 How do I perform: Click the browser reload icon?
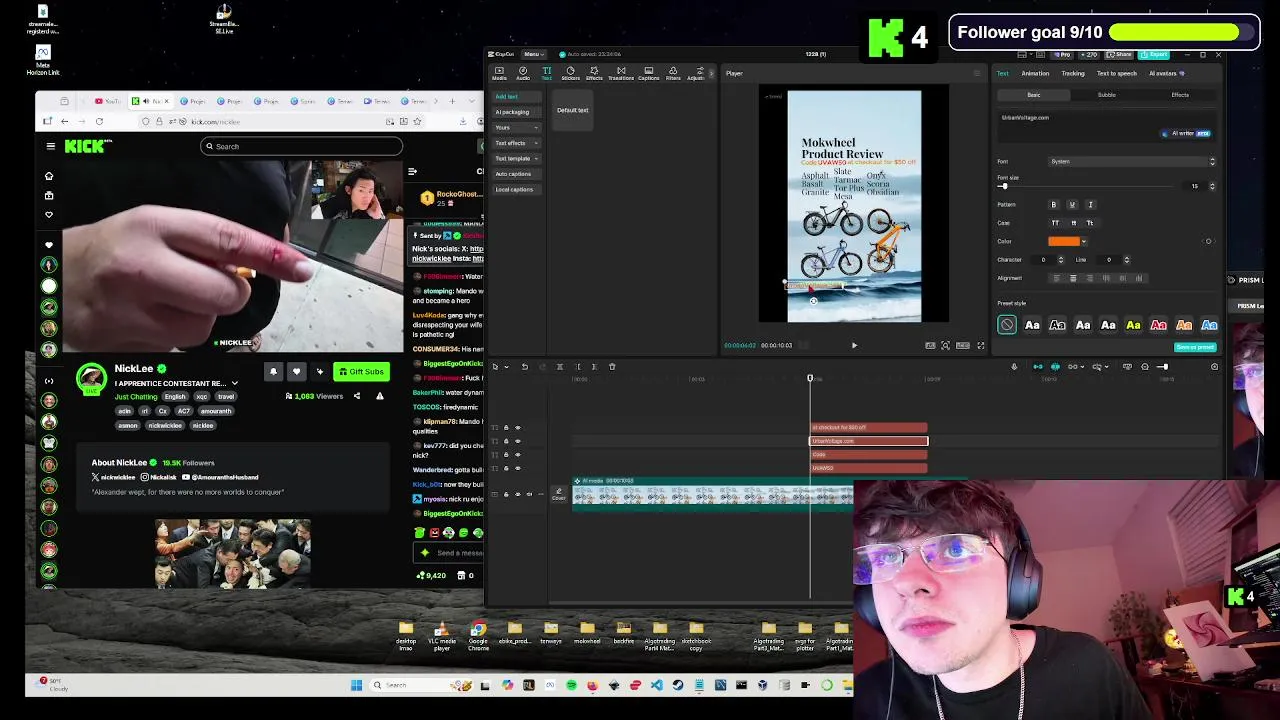tap(99, 121)
